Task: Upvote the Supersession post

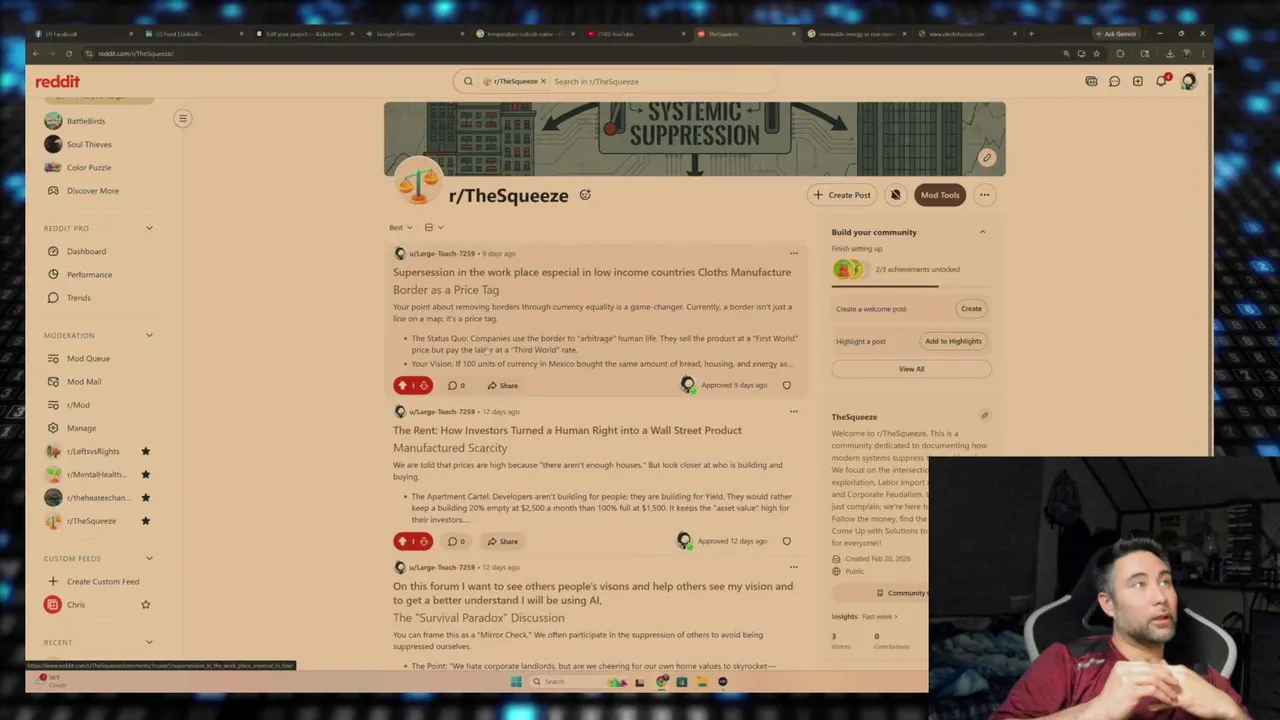Action: pyautogui.click(x=403, y=385)
